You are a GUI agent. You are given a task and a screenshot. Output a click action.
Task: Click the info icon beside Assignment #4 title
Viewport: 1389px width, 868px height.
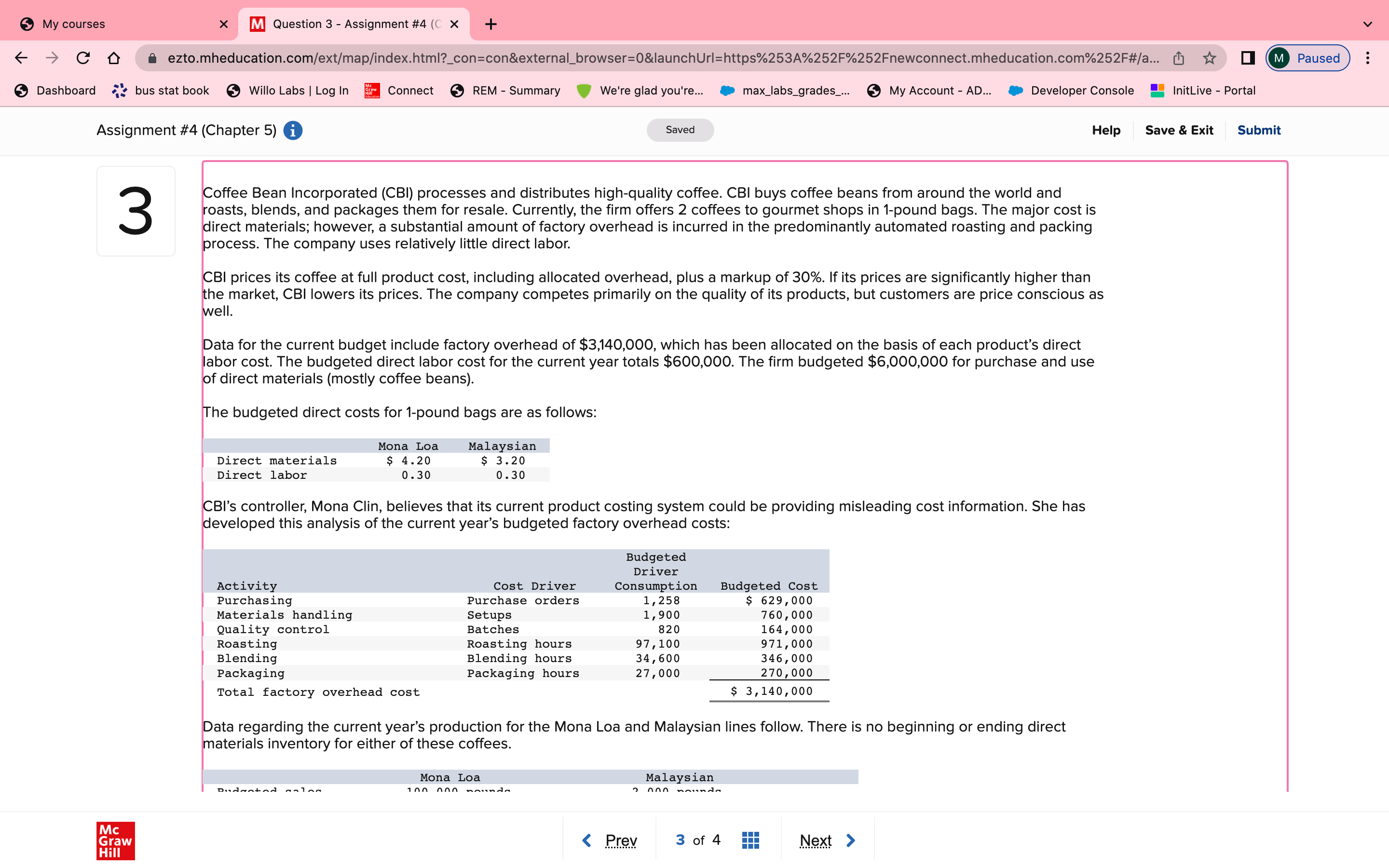[293, 130]
